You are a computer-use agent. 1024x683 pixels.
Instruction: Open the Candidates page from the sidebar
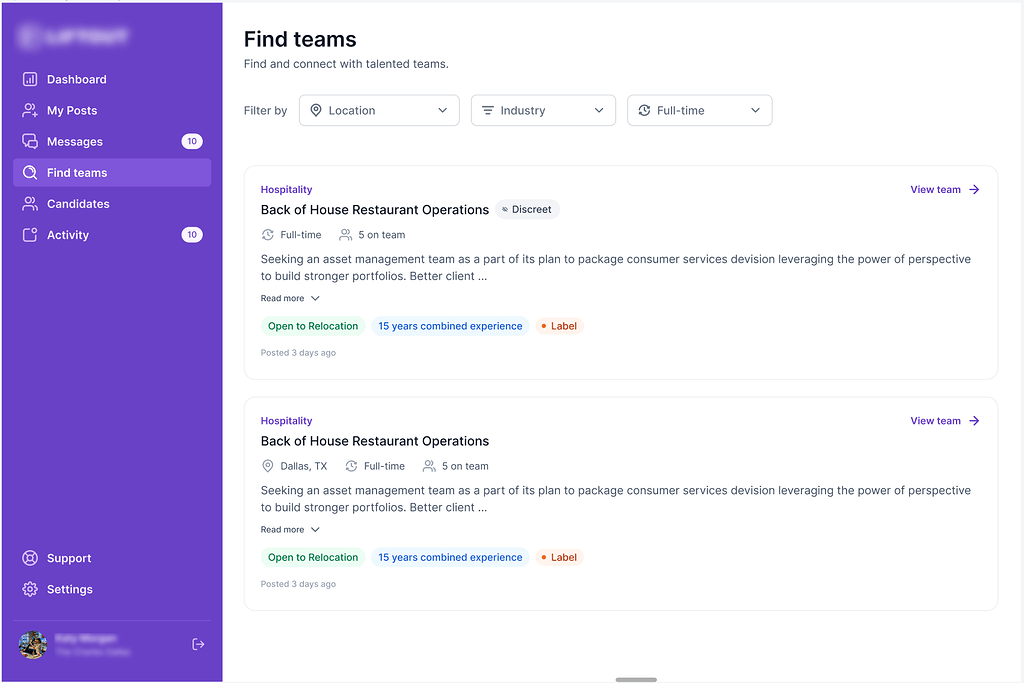tap(77, 203)
